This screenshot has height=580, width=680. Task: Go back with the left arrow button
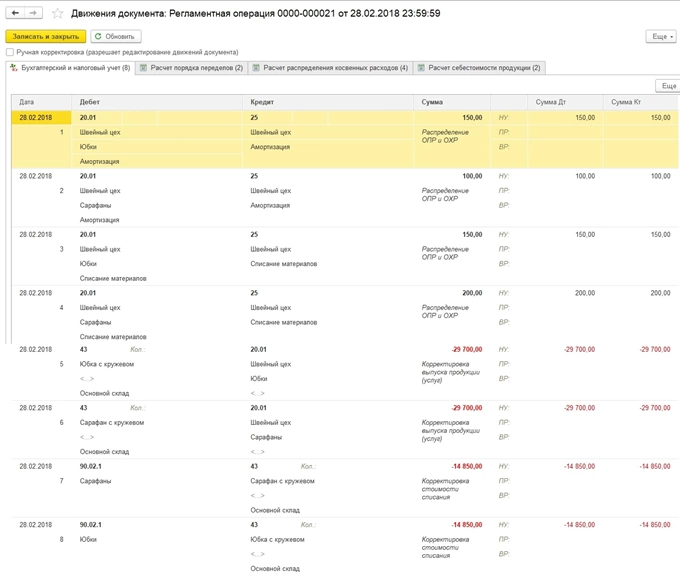coord(15,13)
